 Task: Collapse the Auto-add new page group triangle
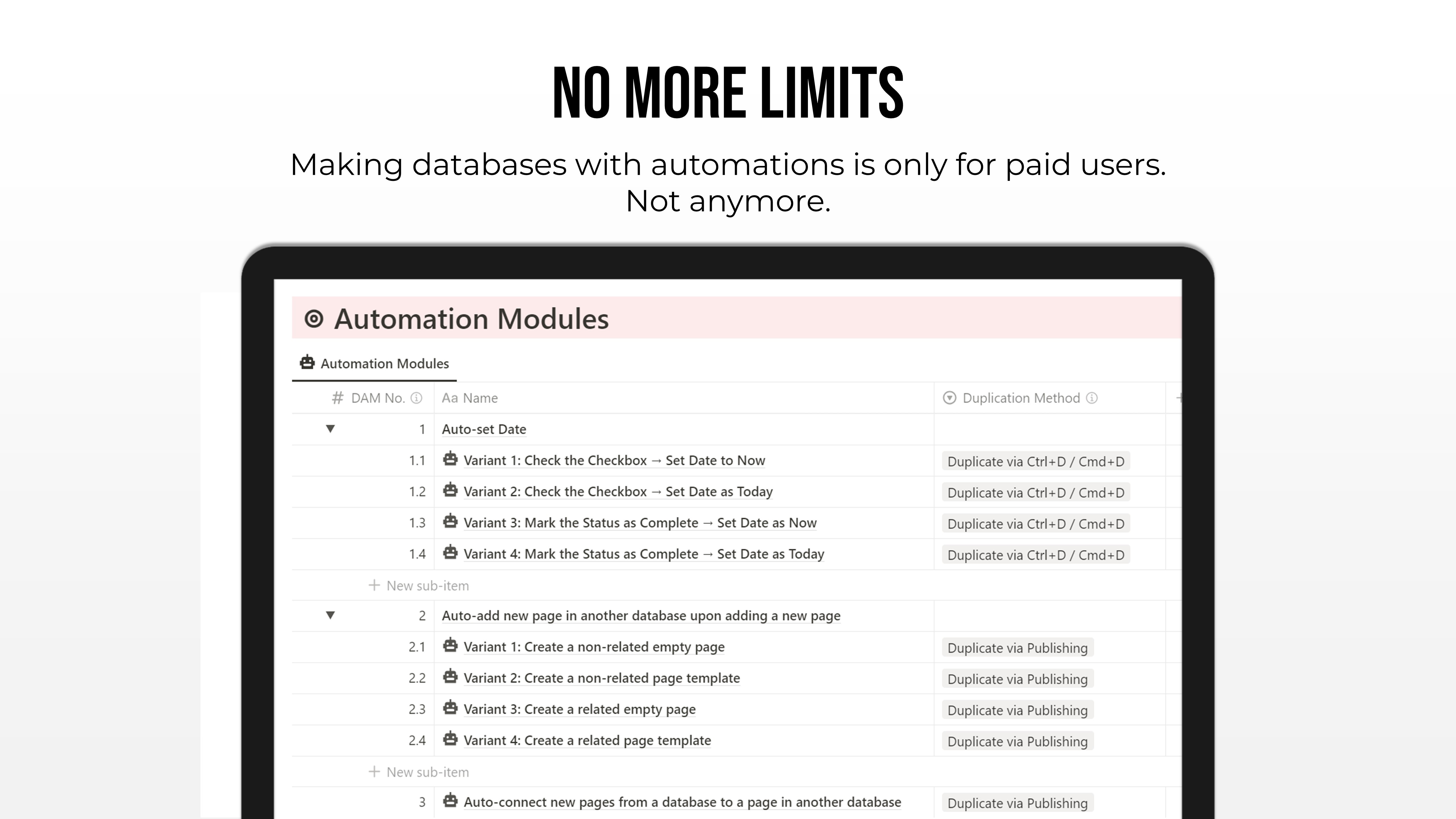point(331,615)
